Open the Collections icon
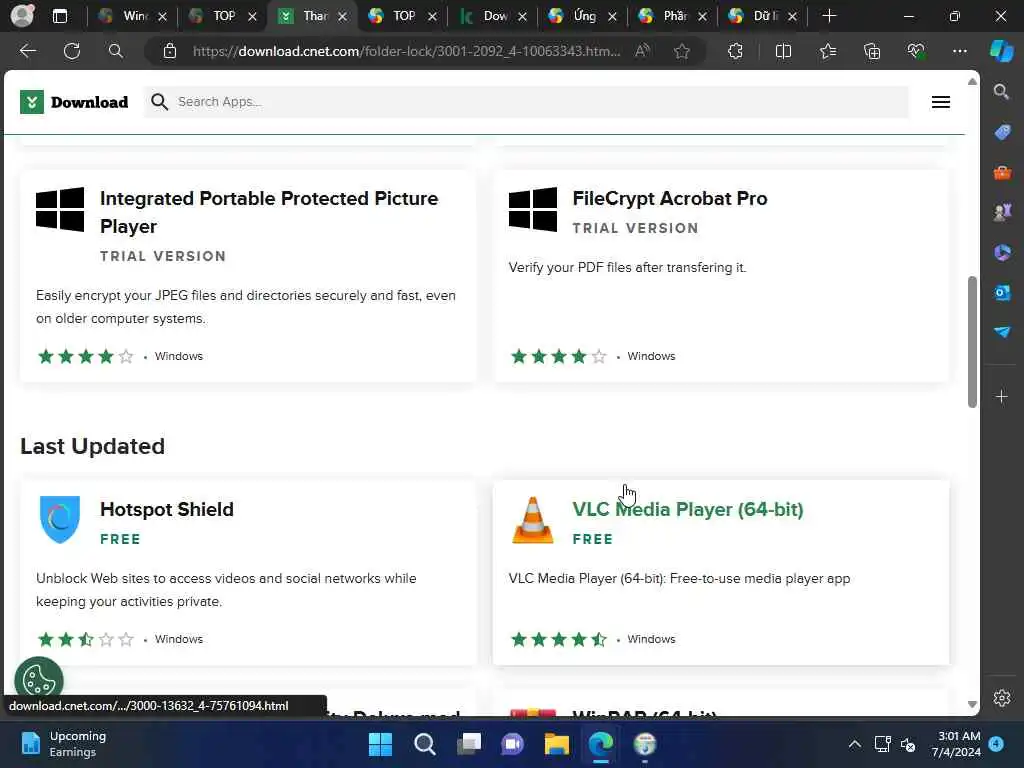This screenshot has height=768, width=1024. click(872, 51)
